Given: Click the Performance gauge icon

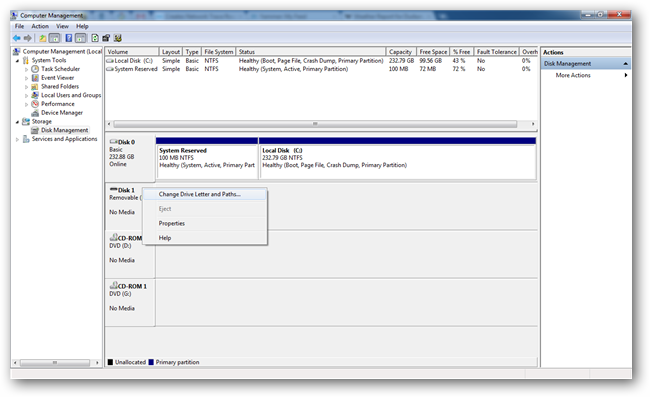Looking at the screenshot, I should click(35, 104).
